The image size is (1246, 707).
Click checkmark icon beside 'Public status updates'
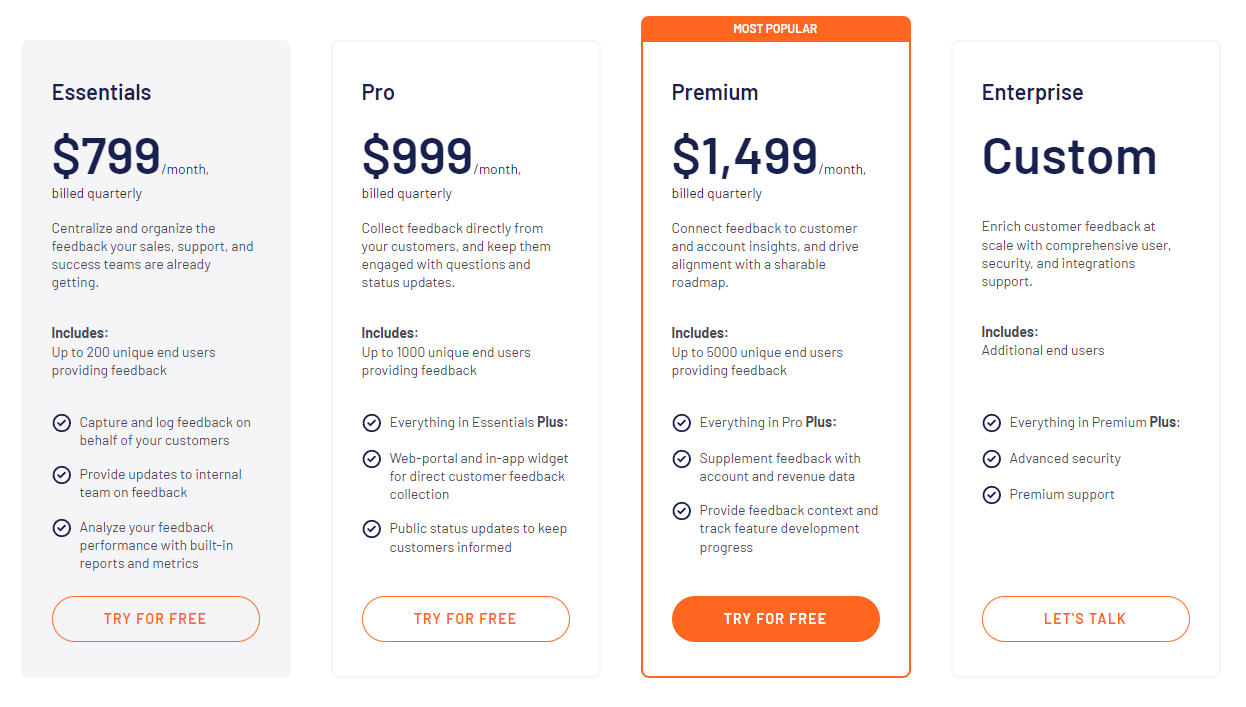(371, 529)
